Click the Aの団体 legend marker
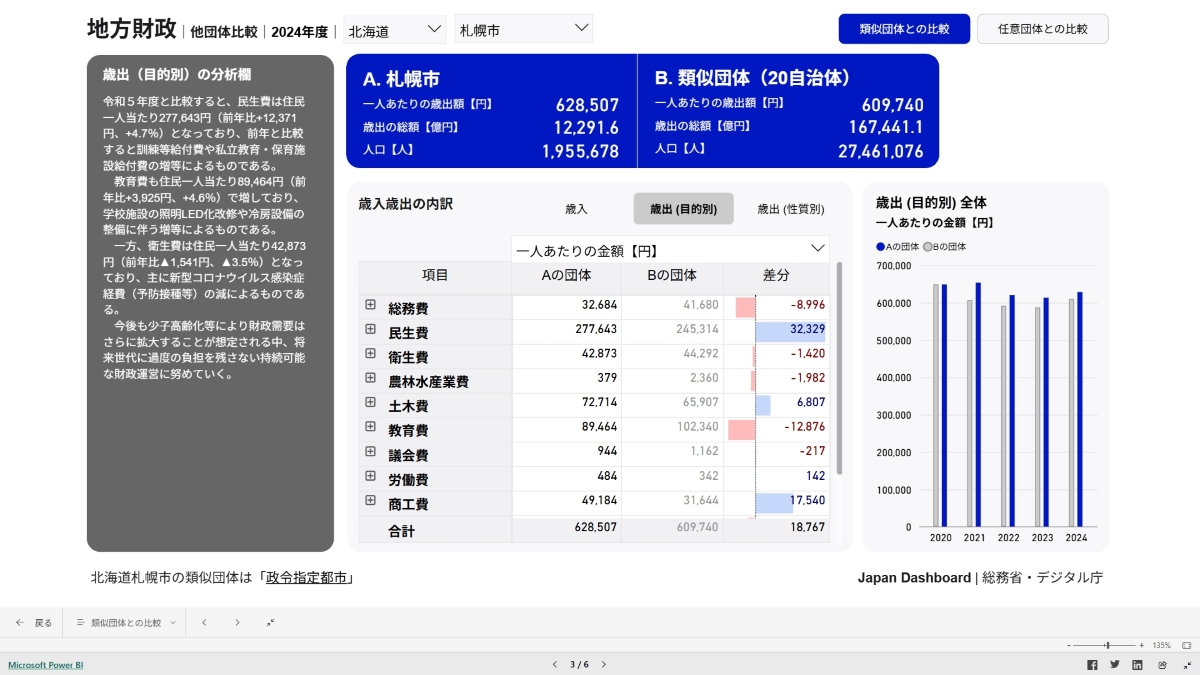 tap(880, 246)
